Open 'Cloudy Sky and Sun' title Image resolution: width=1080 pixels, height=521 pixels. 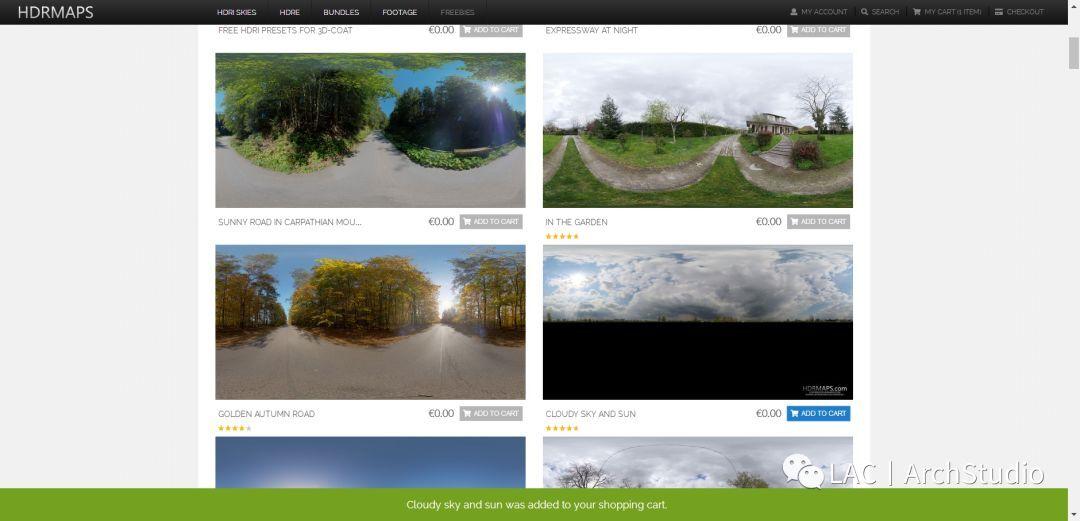coord(590,413)
